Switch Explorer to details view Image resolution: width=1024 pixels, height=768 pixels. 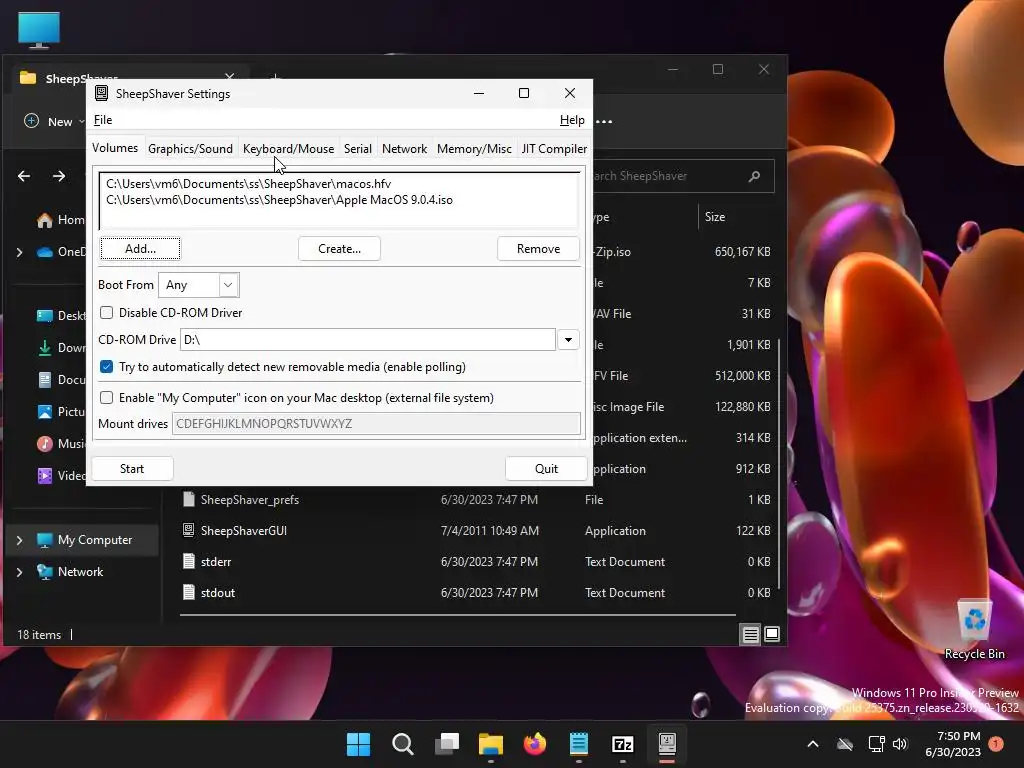pyautogui.click(x=750, y=635)
